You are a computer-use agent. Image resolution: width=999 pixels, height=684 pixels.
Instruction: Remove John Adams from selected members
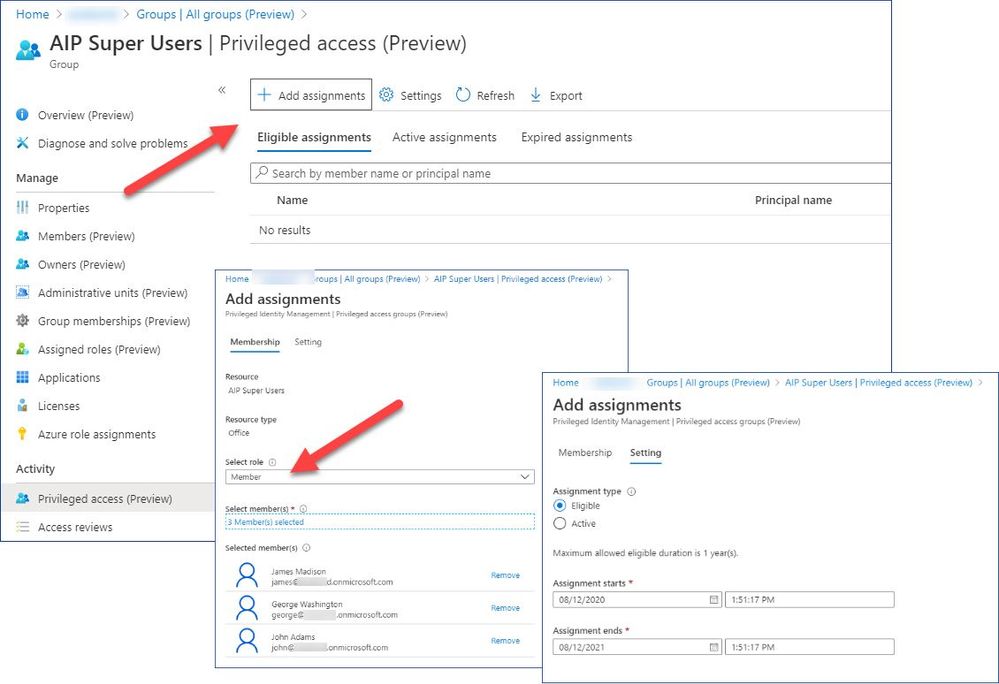(x=505, y=641)
